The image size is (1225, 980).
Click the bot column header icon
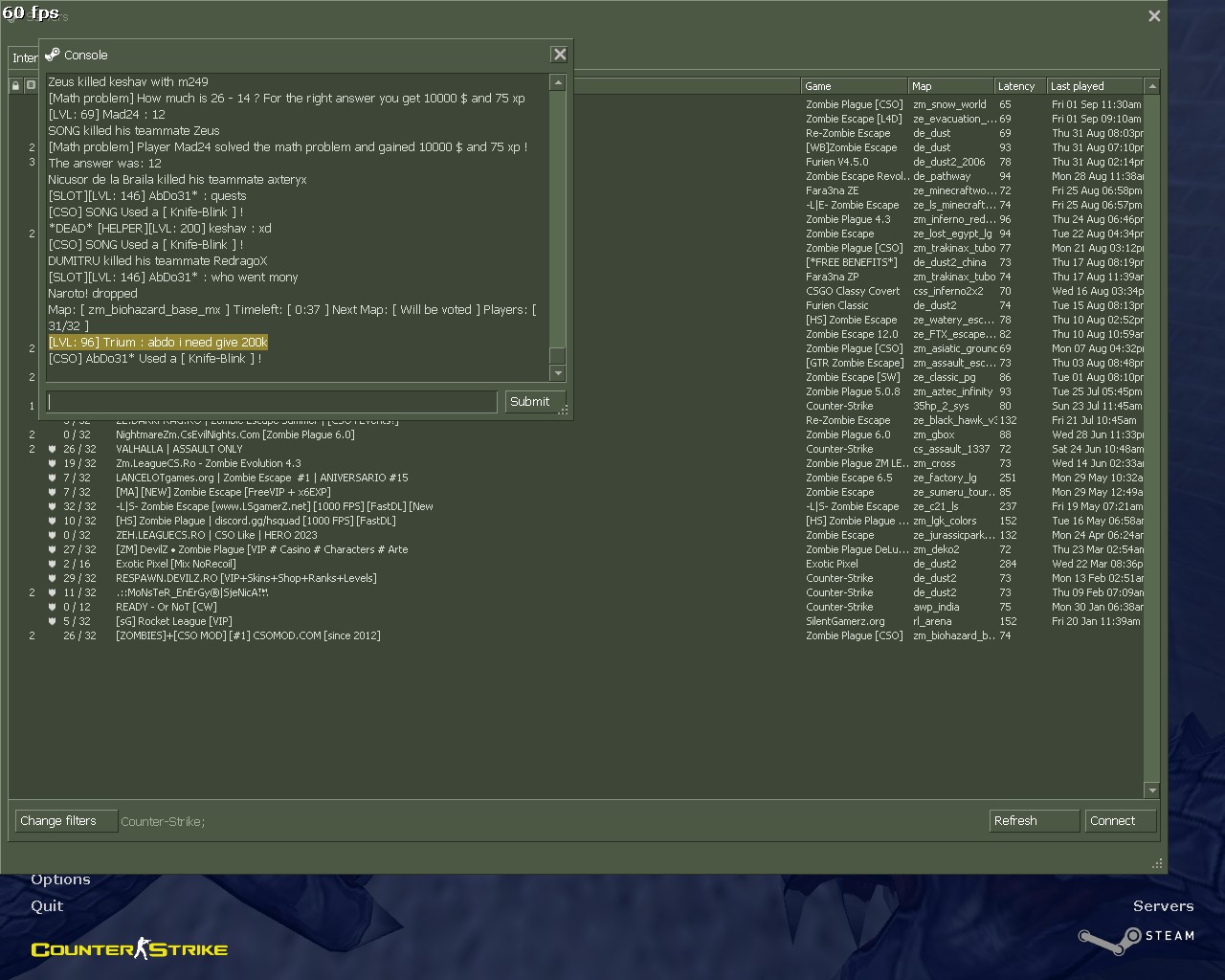pos(31,85)
